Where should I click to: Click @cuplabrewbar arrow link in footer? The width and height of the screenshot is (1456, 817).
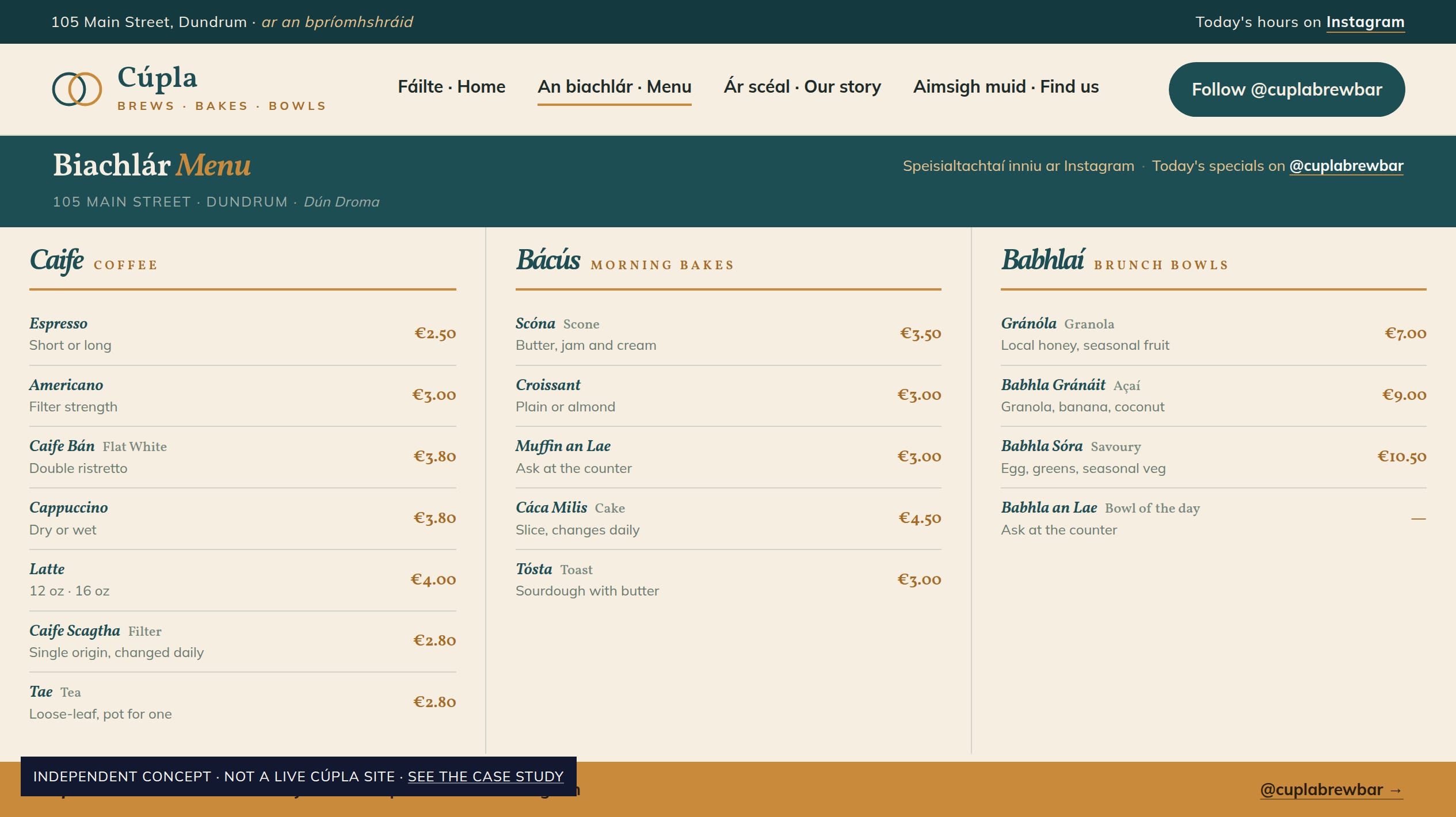tap(1332, 789)
